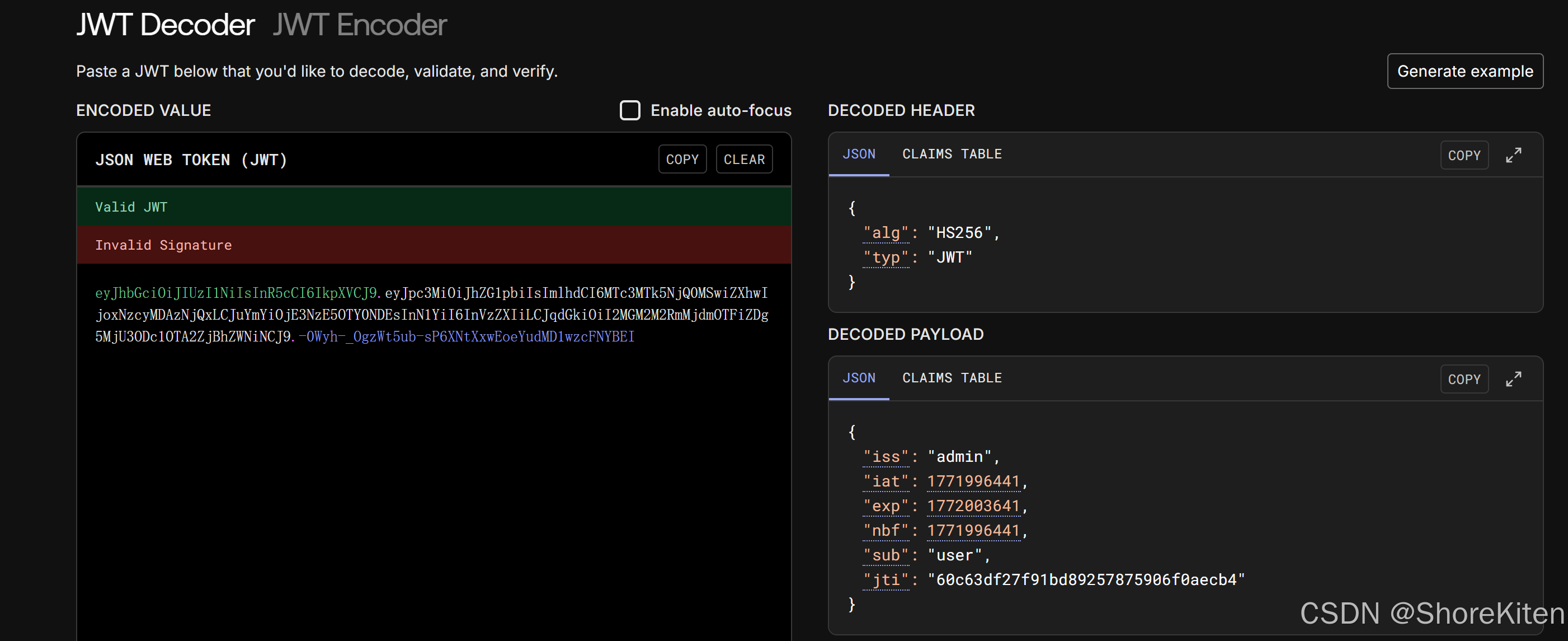Enable the auto-focus checkbox

pos(629,110)
